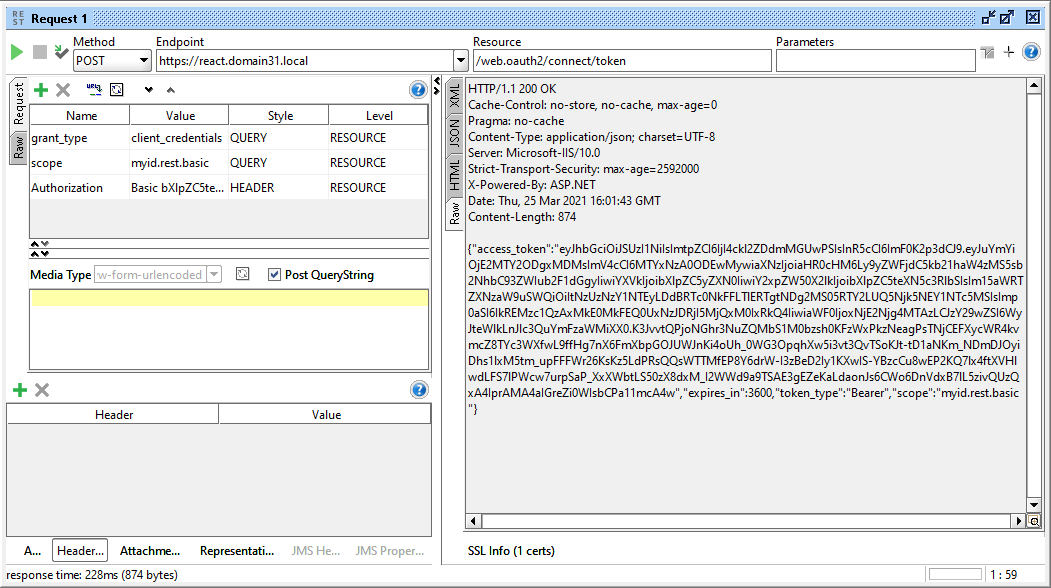Click the plus icon next to Parameters field
The height and width of the screenshot is (588, 1051).
point(1008,52)
